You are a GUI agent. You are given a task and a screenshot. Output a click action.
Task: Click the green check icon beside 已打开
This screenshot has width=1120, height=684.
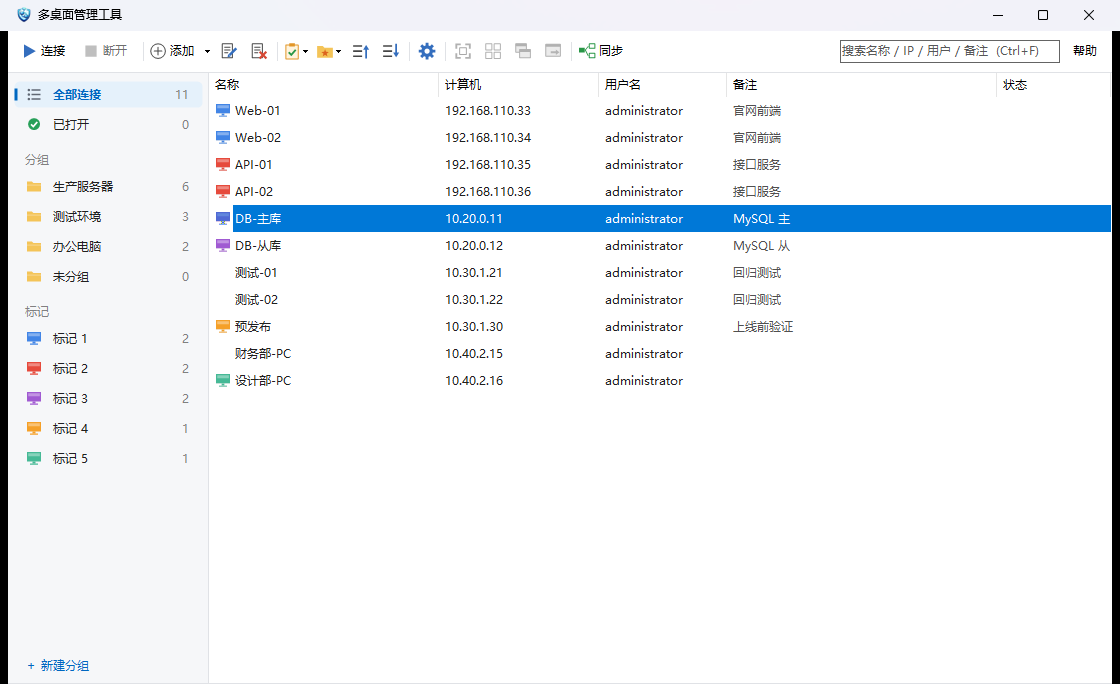pos(34,124)
